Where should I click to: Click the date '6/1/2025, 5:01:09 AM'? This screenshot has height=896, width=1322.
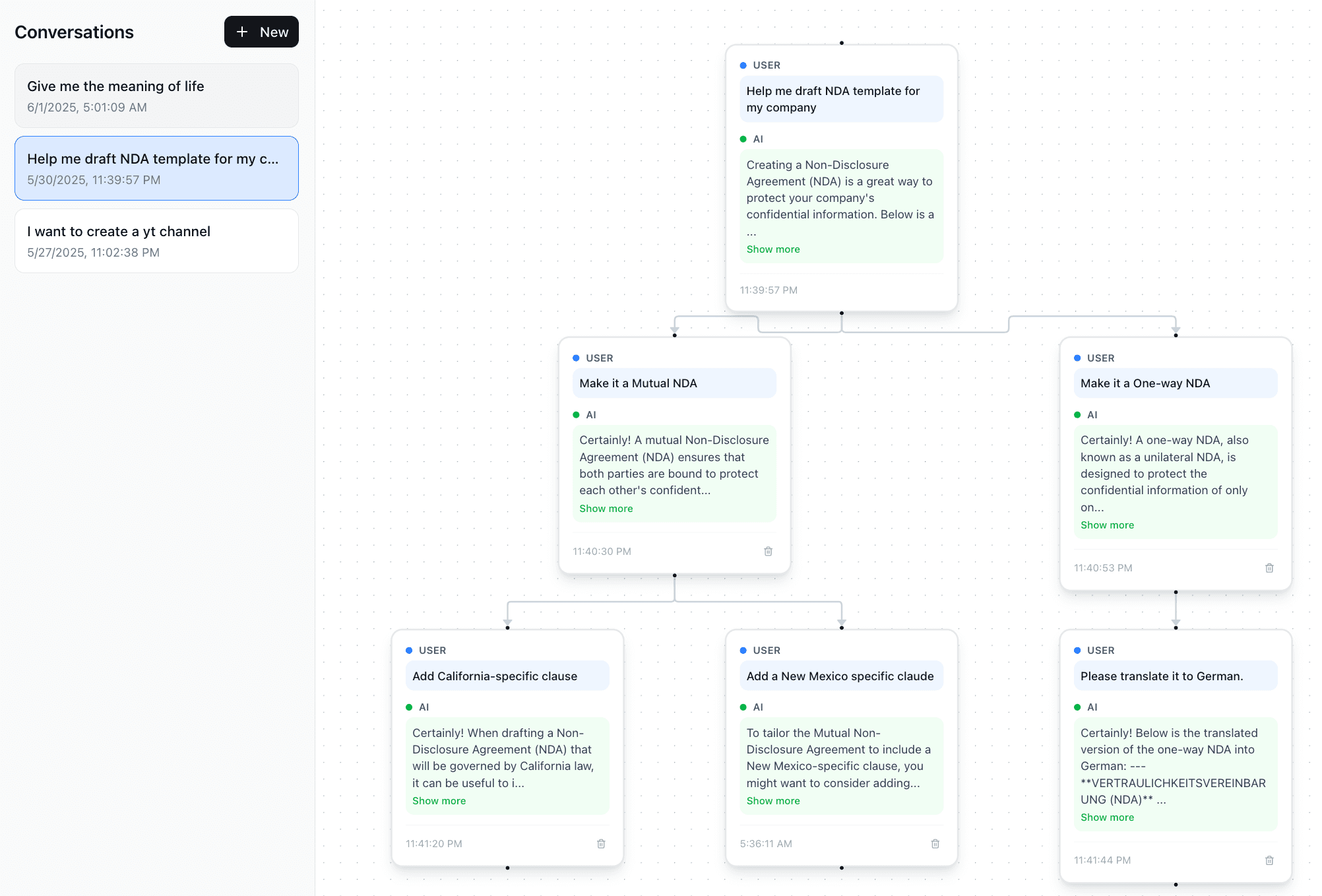pyautogui.click(x=87, y=107)
